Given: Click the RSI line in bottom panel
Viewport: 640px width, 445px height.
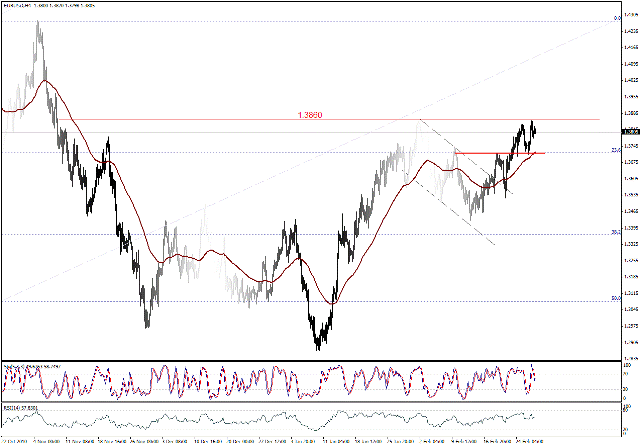Looking at the screenshot, I should pos(300,417).
